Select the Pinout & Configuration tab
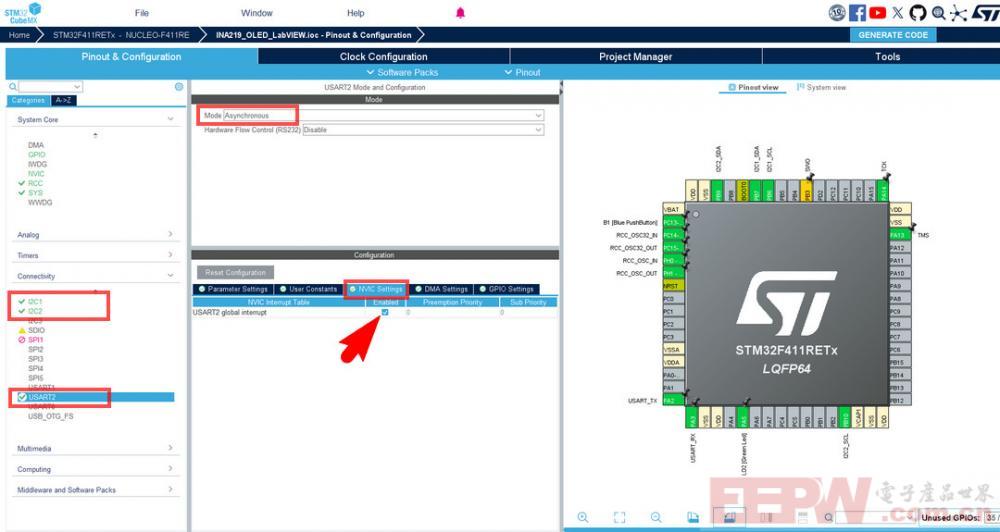The height and width of the screenshot is (532, 1000). pos(131,57)
